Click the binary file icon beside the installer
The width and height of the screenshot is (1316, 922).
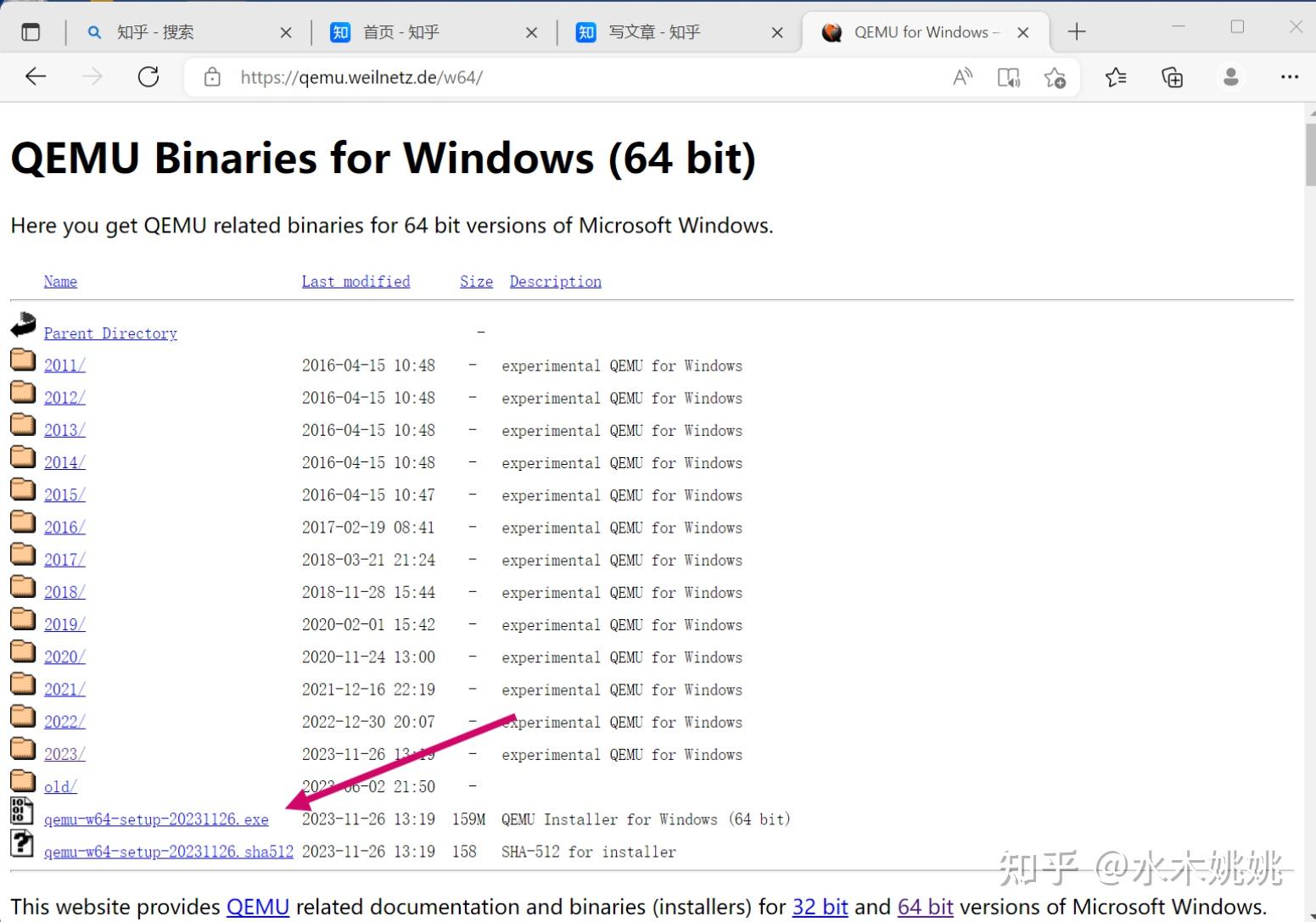click(21, 812)
